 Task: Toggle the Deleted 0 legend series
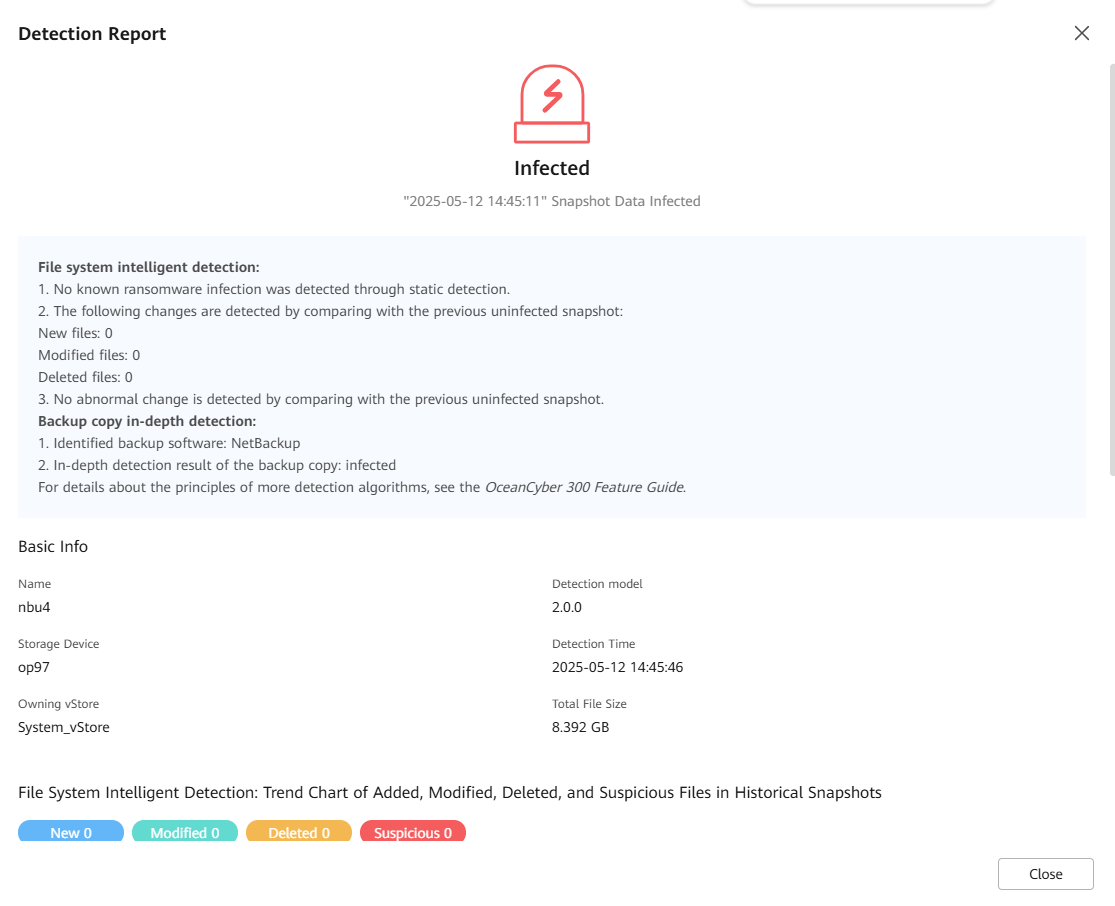[x=299, y=832]
